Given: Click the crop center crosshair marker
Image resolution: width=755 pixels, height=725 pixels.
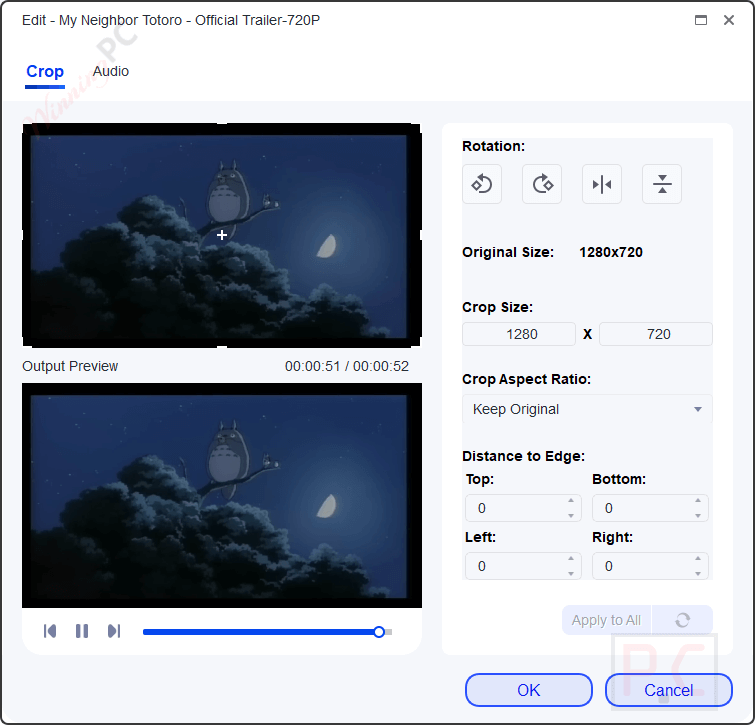Looking at the screenshot, I should click(222, 235).
